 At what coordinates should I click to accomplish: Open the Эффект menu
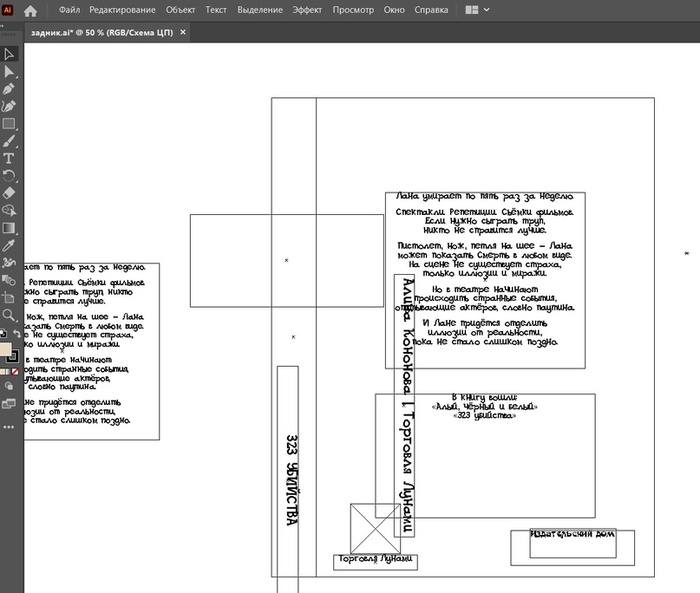pos(307,10)
